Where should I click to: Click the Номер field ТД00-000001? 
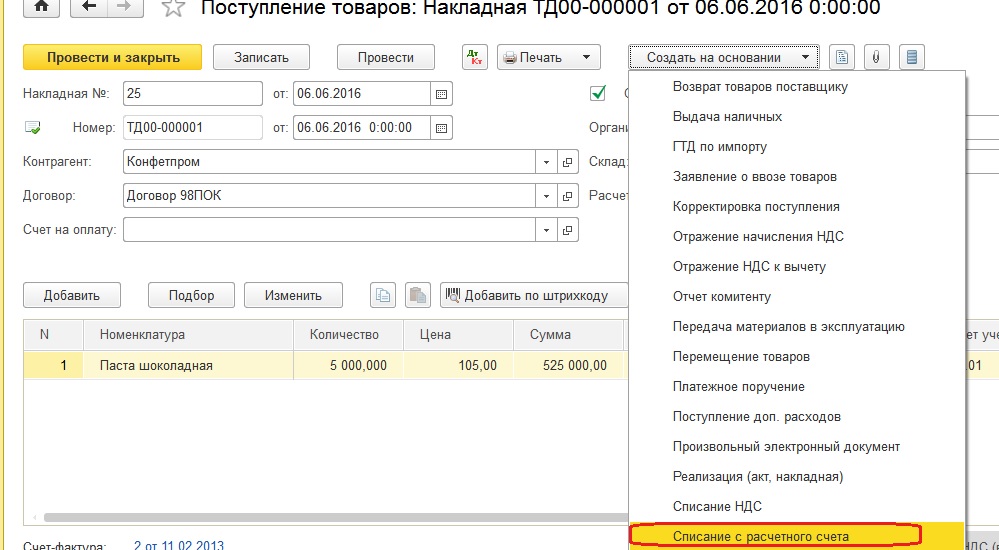coord(192,127)
